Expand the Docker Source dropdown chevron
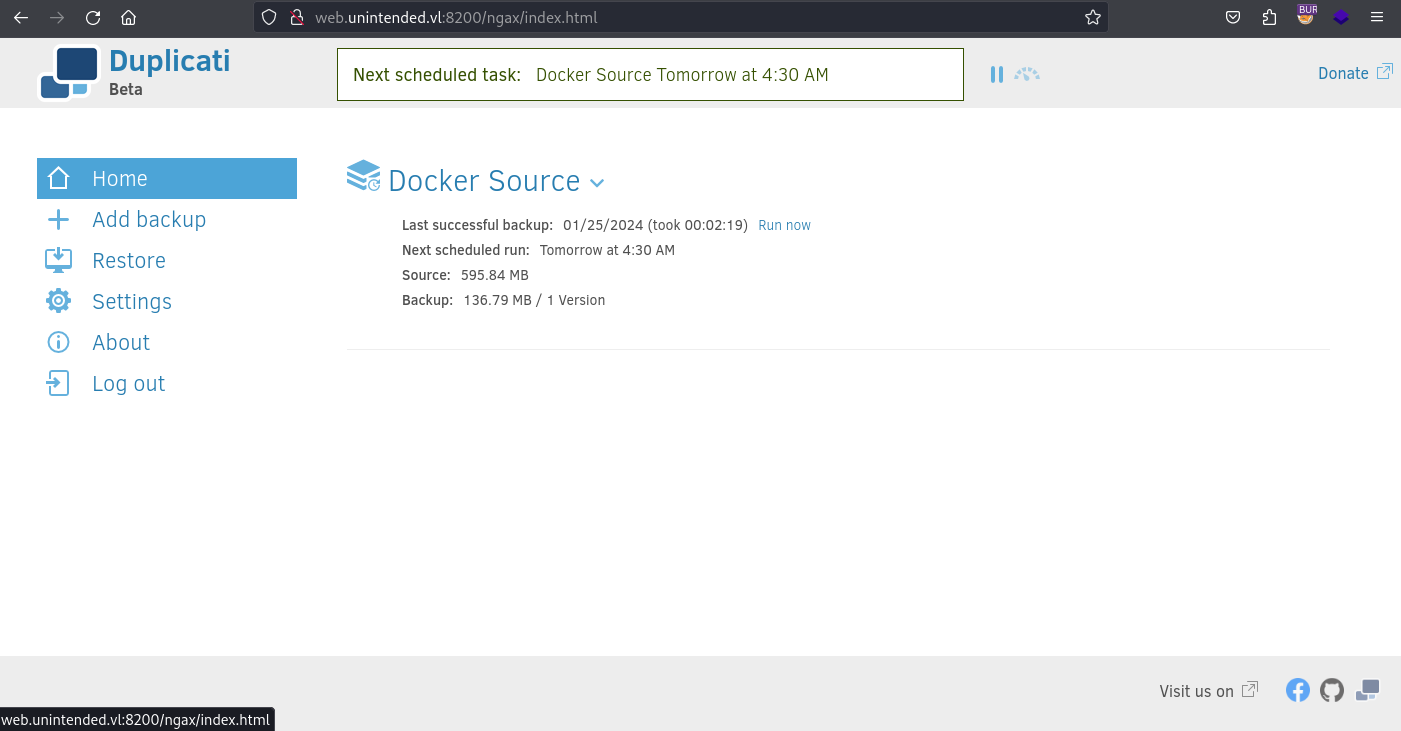This screenshot has height=731, width=1401. 597,183
